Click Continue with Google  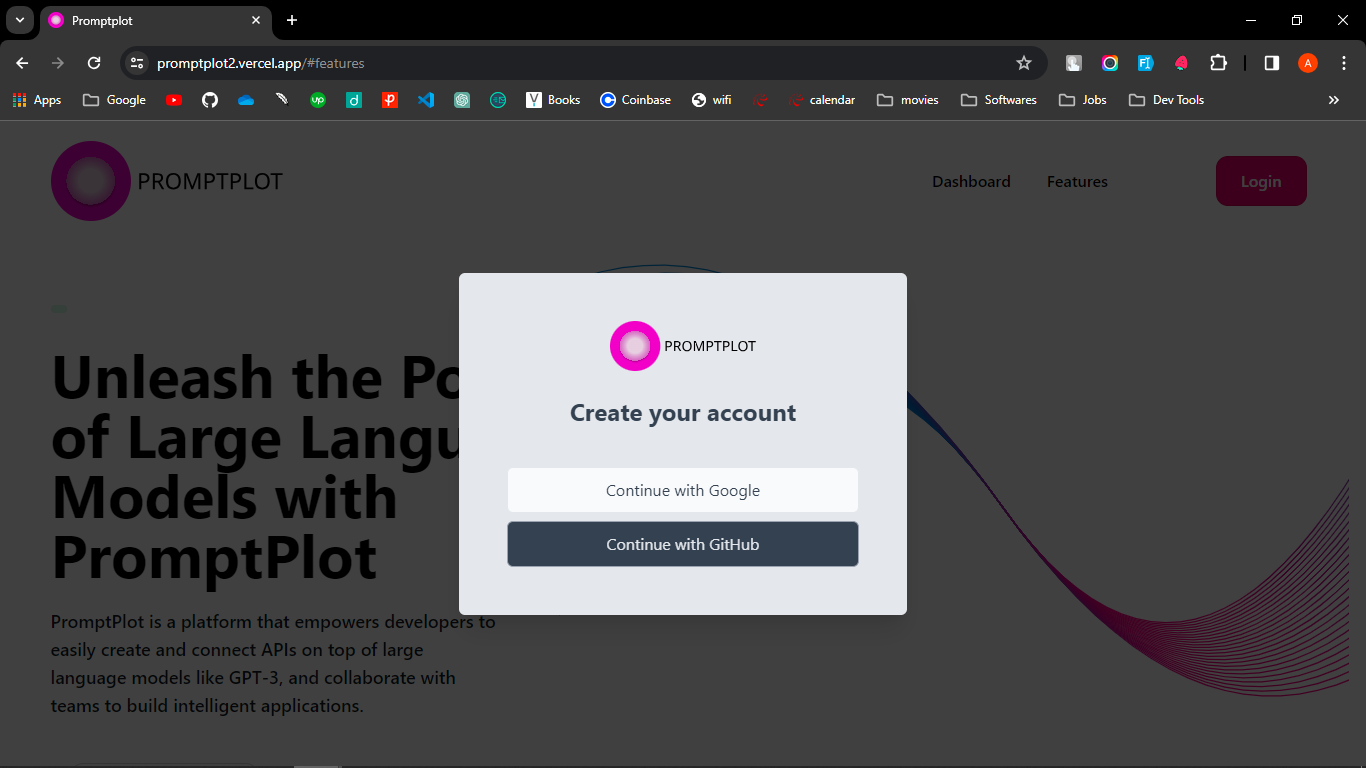click(683, 490)
